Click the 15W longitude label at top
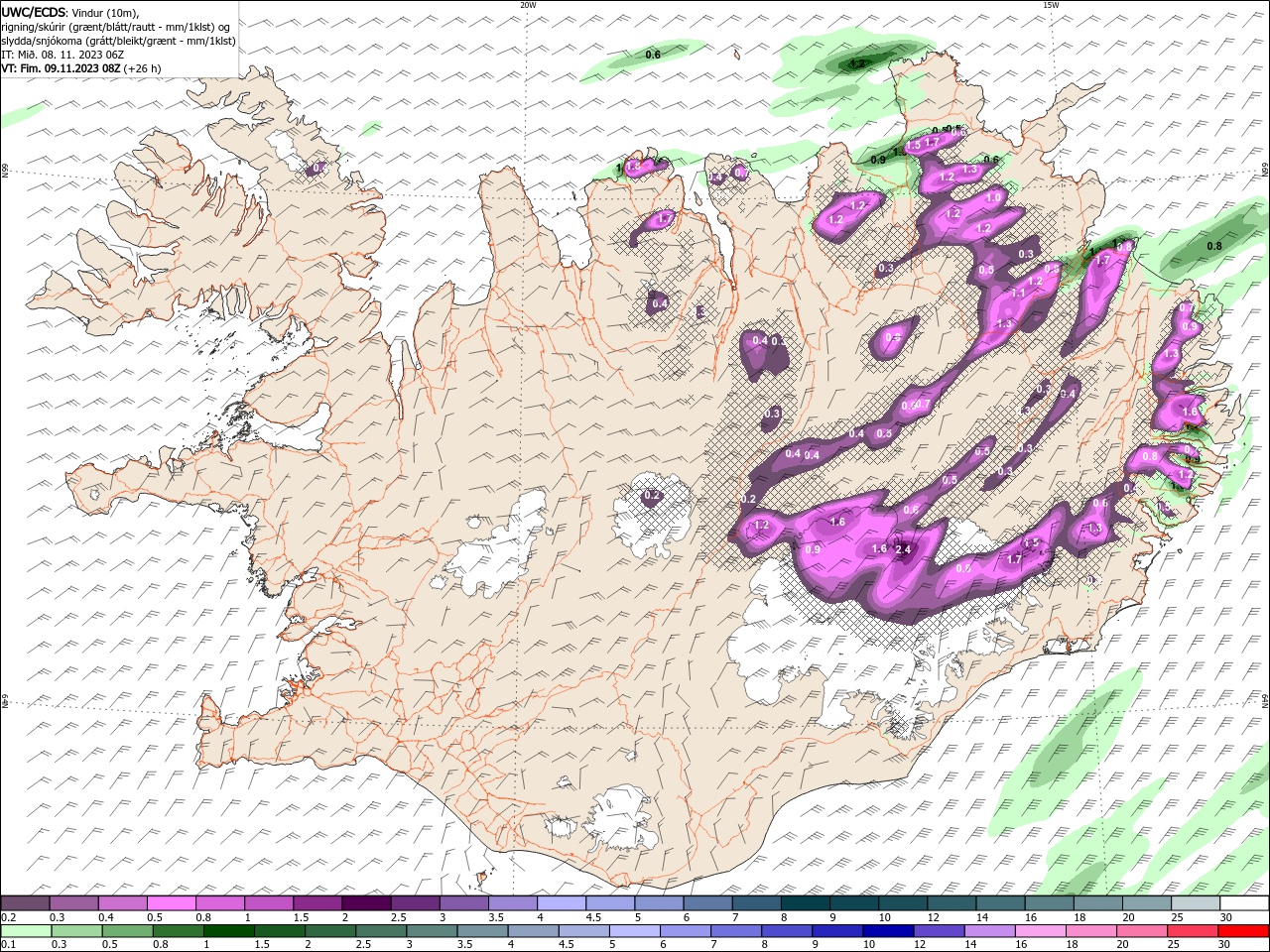The height and width of the screenshot is (952, 1270). 1051,5
